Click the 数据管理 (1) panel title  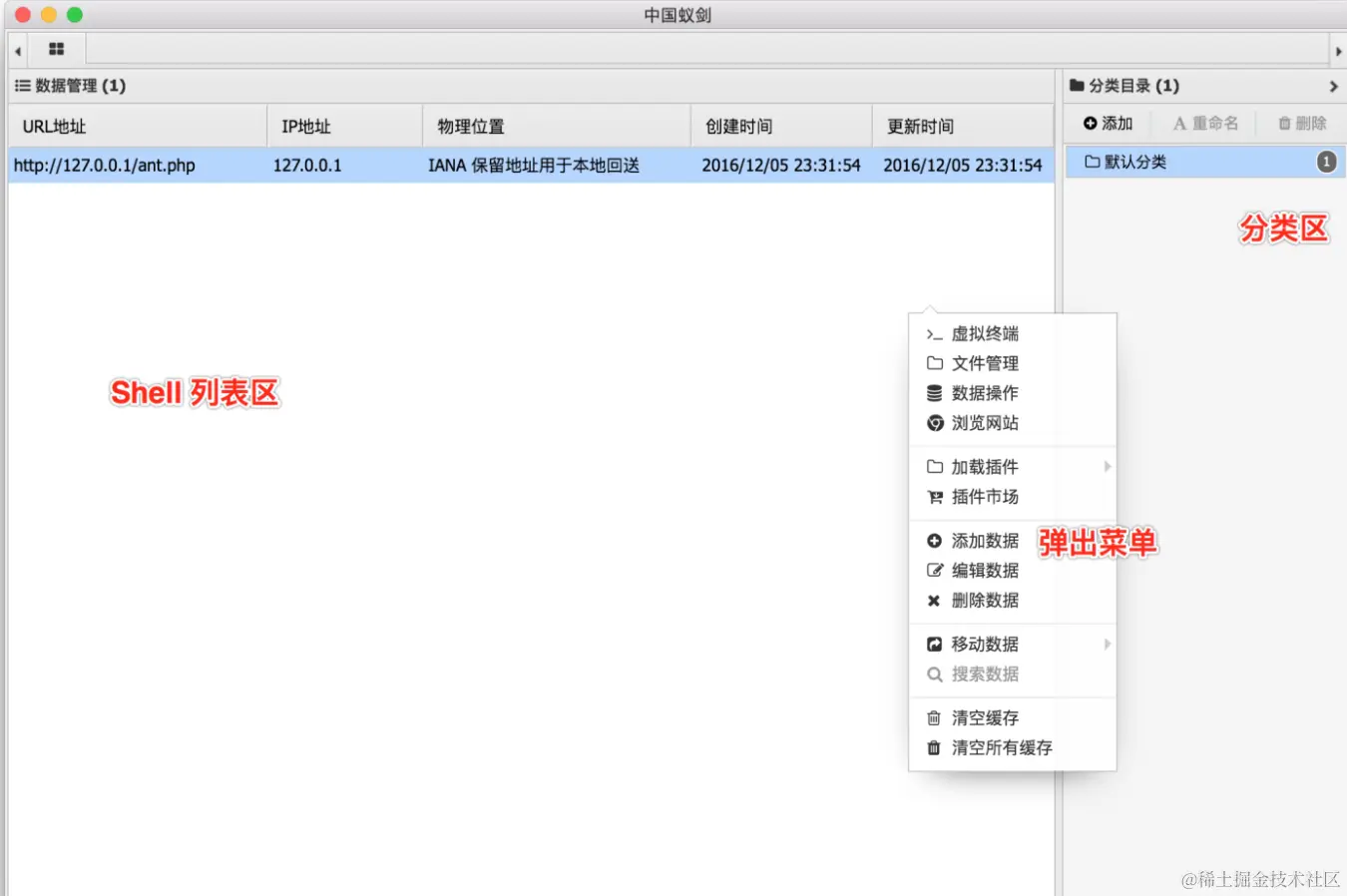coord(81,86)
